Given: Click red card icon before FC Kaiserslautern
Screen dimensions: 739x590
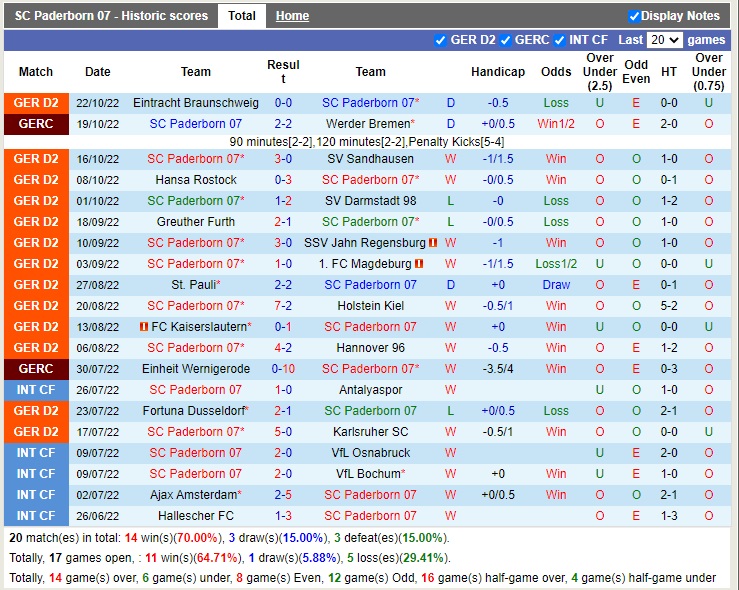Looking at the screenshot, I should (x=144, y=327).
